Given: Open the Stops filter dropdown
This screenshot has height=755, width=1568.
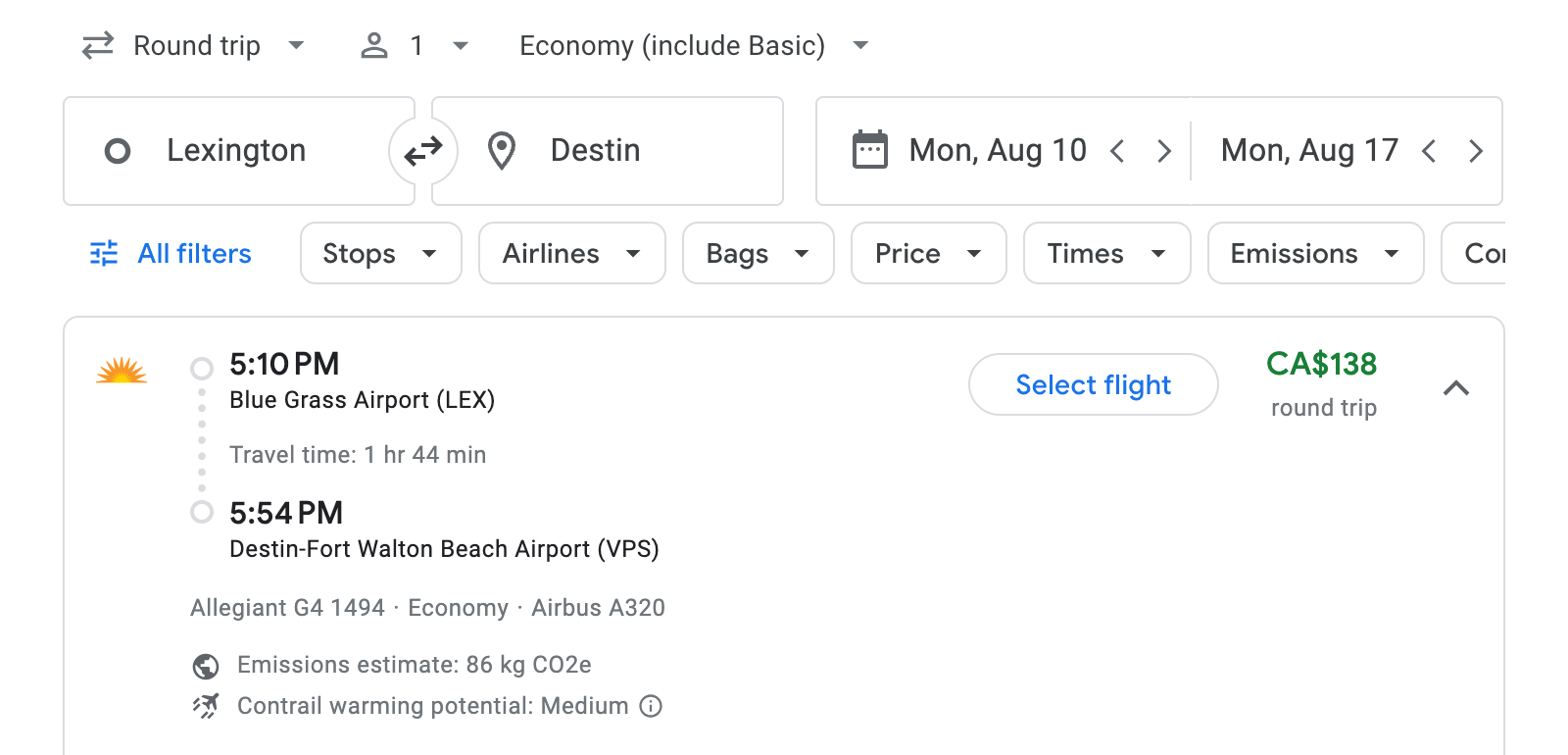Looking at the screenshot, I should tap(380, 253).
